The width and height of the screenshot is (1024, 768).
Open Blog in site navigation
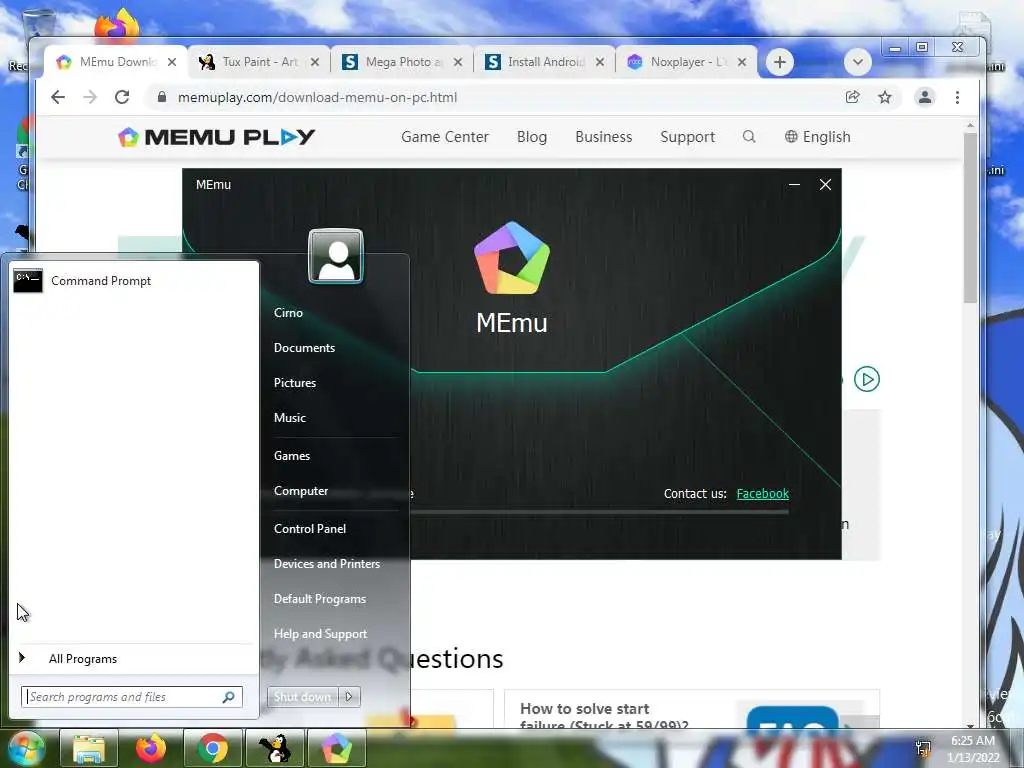point(532,136)
